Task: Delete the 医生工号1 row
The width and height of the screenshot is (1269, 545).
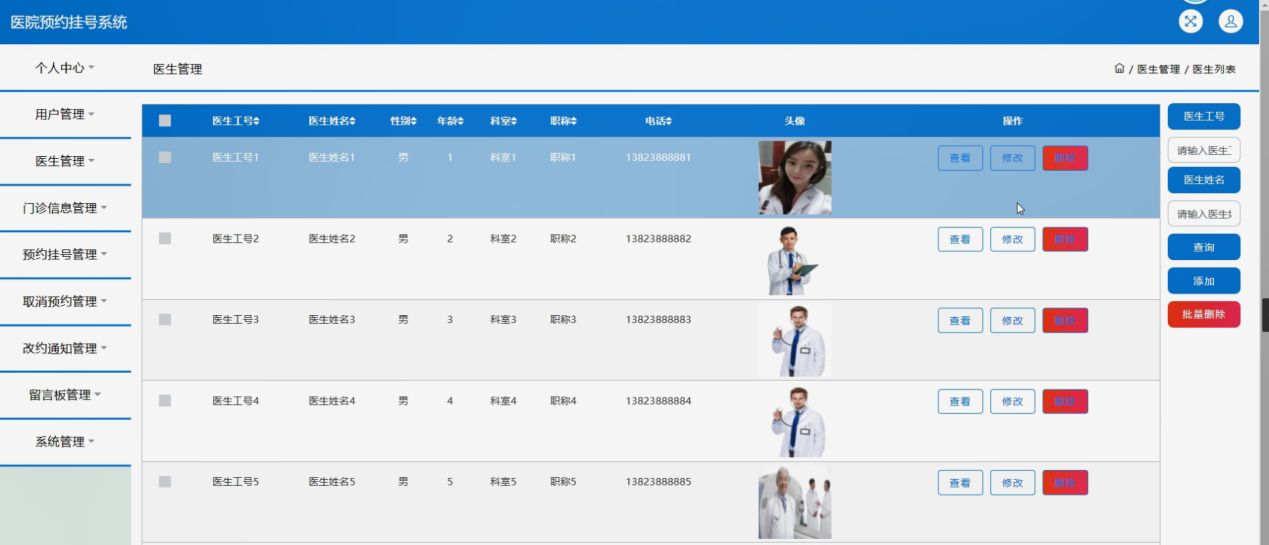Action: tap(1065, 158)
